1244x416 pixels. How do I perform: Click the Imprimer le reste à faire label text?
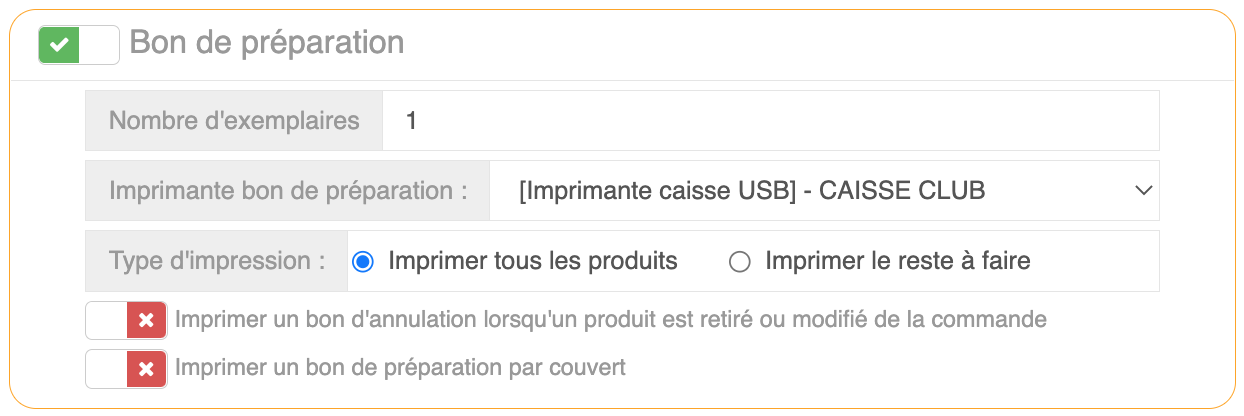click(x=897, y=262)
